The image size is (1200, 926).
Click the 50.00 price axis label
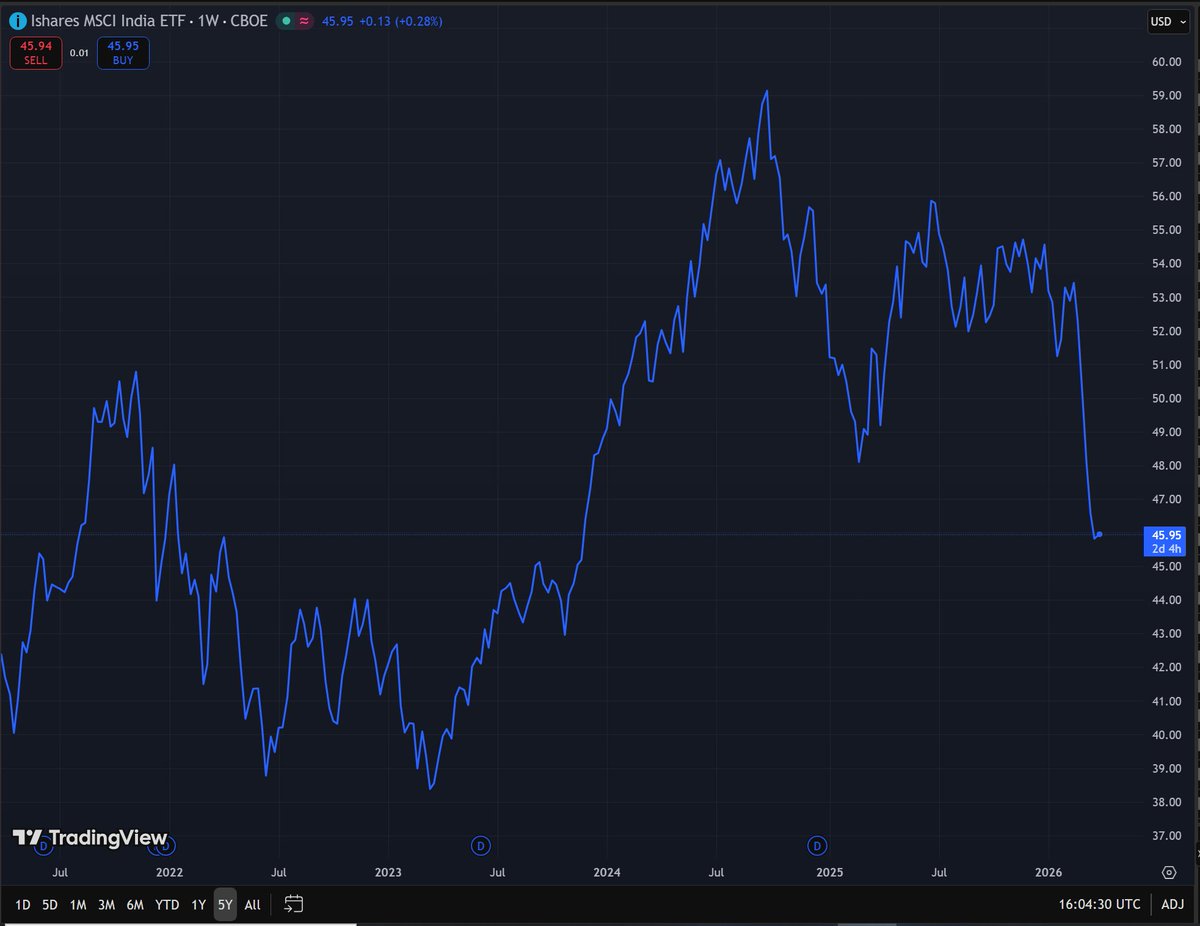pyautogui.click(x=1168, y=398)
